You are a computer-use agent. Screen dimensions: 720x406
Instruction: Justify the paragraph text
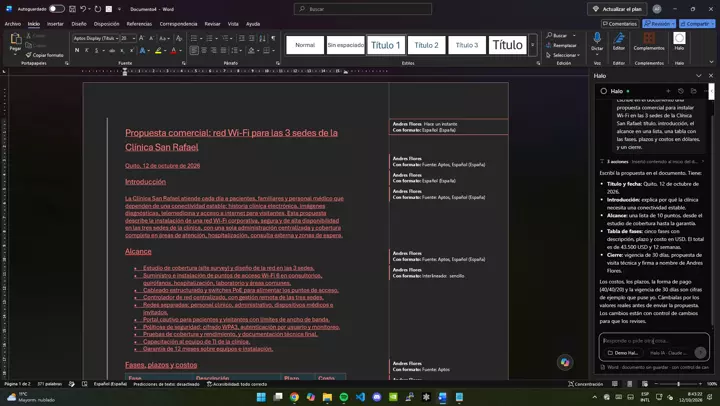coord(224,51)
